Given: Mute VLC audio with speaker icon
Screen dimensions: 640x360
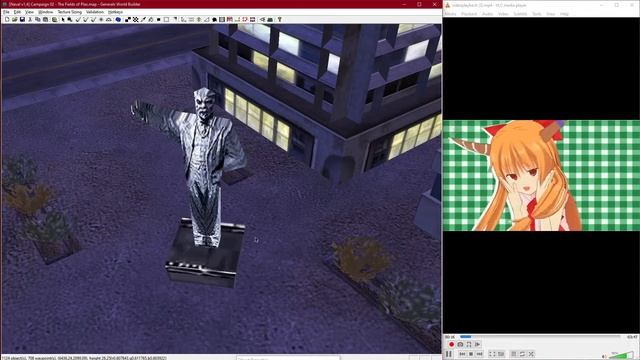Looking at the screenshot, I should point(604,356).
